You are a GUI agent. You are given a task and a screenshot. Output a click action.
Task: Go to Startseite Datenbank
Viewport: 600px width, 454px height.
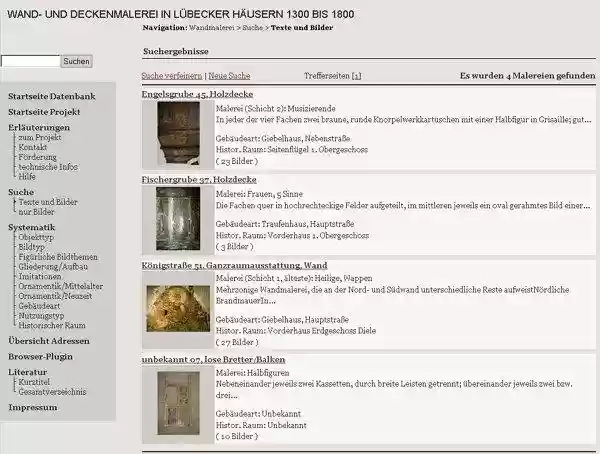point(52,96)
